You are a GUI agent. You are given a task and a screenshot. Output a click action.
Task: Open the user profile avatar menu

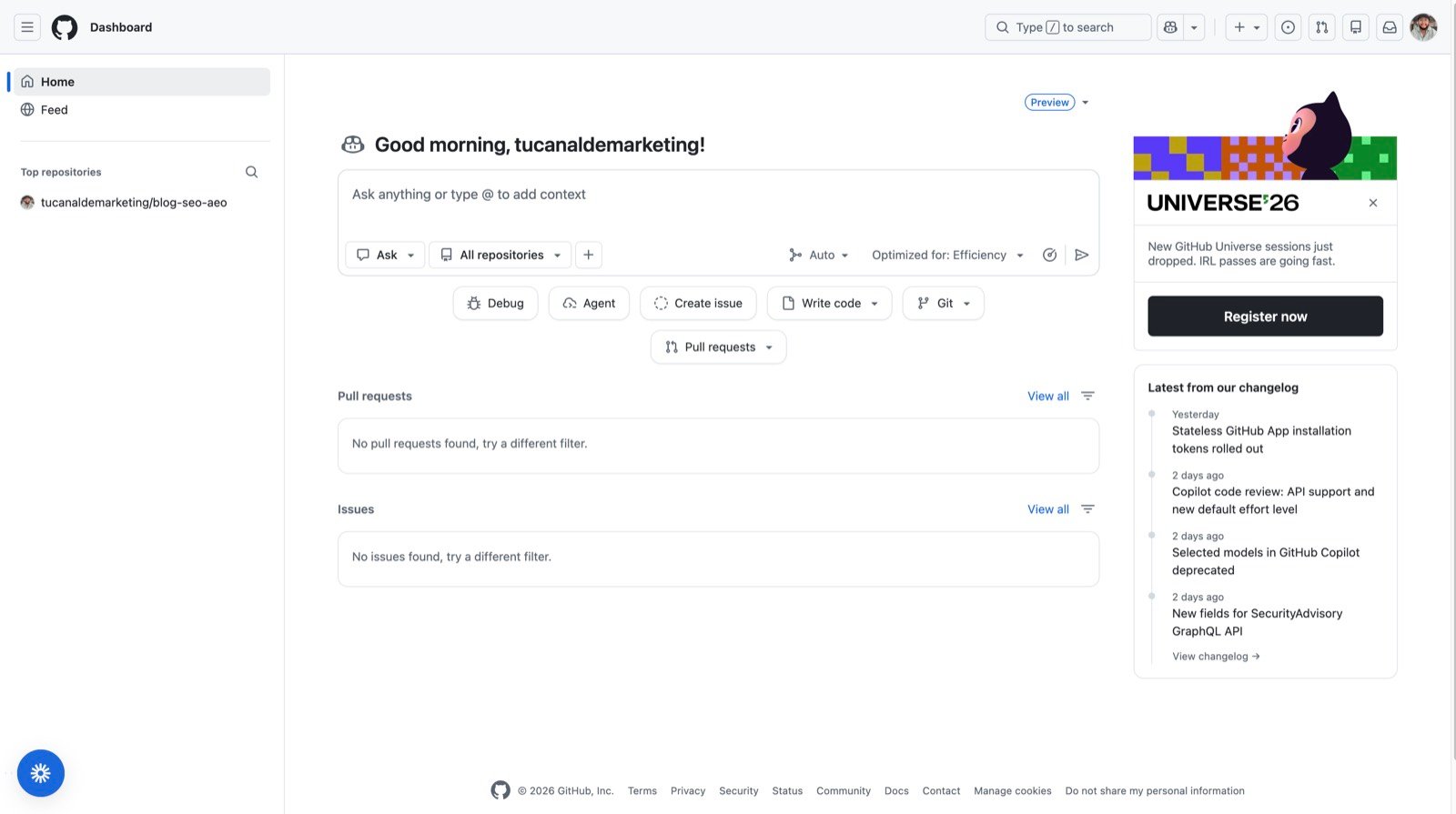1423,27
